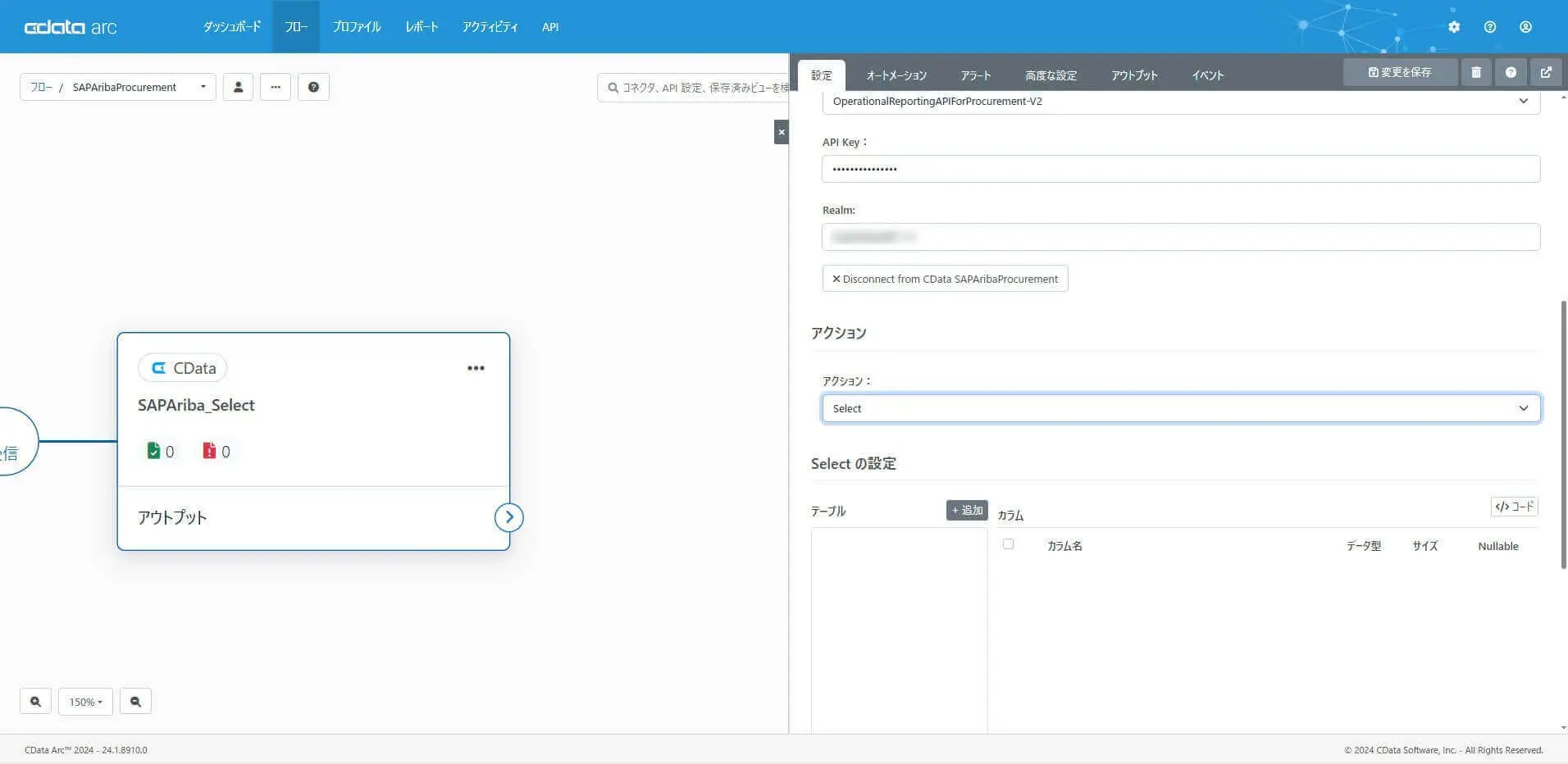Open the settings gear icon in header

[x=1454, y=27]
